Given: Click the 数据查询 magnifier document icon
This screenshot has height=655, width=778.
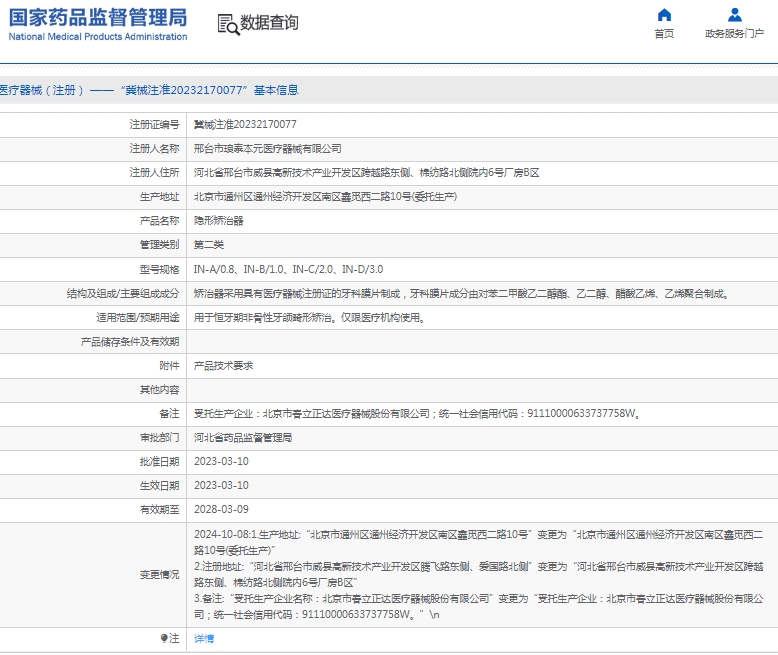Looking at the screenshot, I should point(227,24).
